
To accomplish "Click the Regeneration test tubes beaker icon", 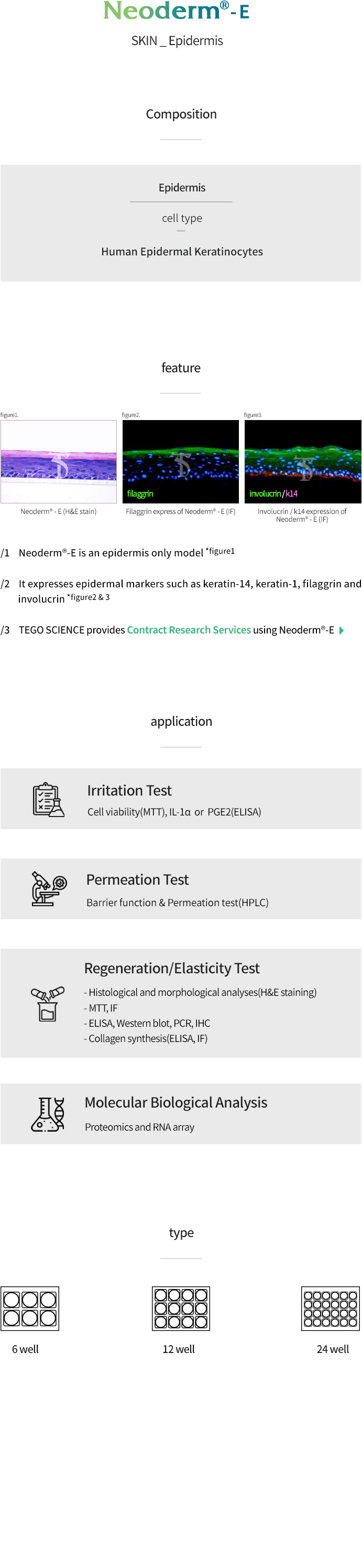I will click(48, 1004).
